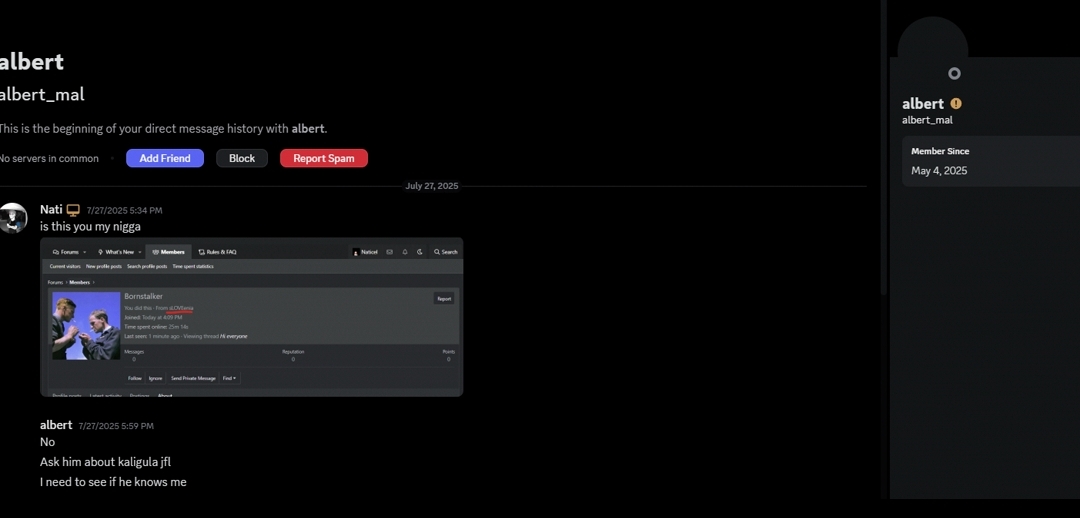Click the Add Friend button
Image resolution: width=1080 pixels, height=518 pixels.
pyautogui.click(x=165, y=158)
